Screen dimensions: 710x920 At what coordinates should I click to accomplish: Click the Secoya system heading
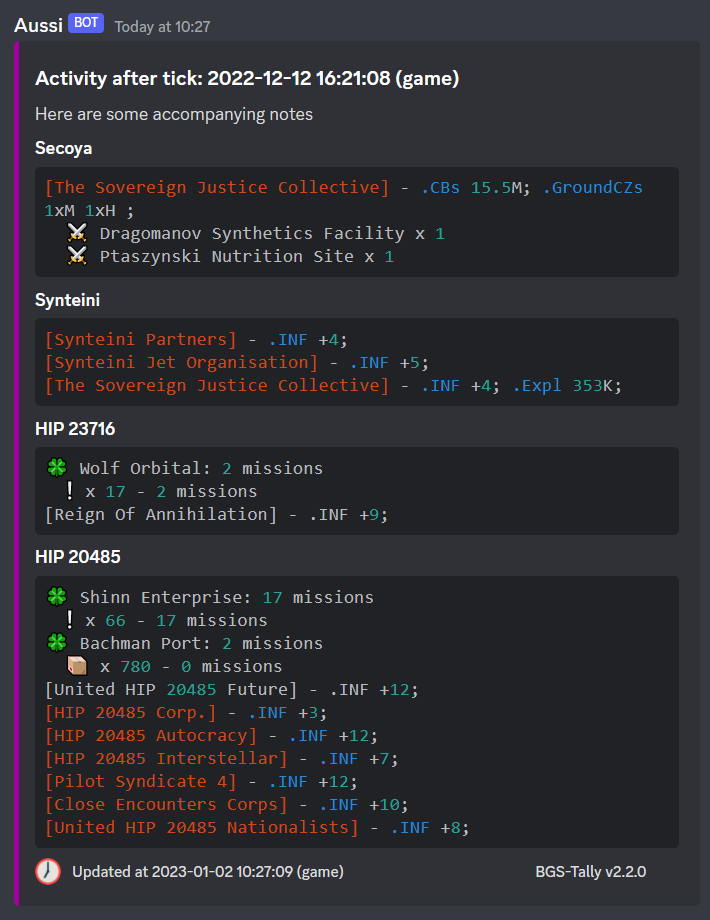[x=63, y=148]
